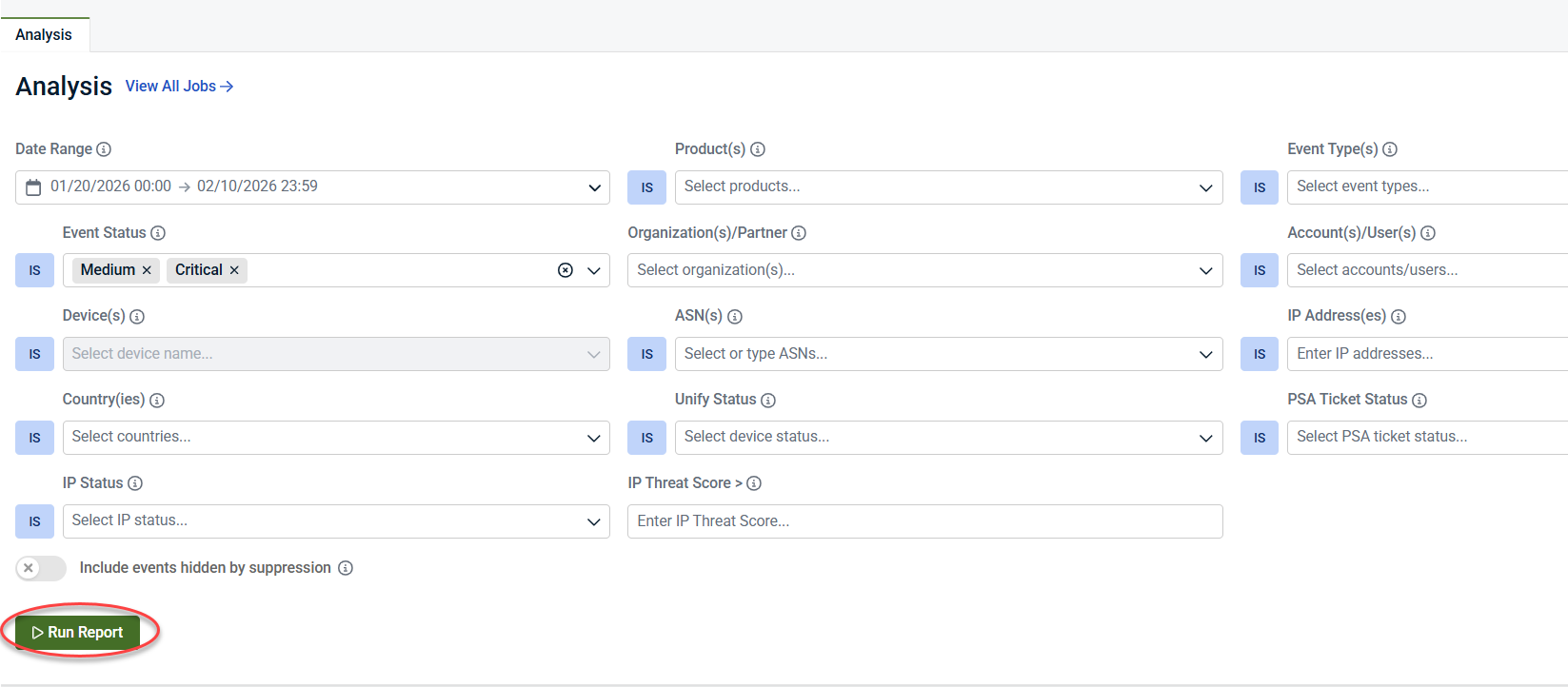Click the info icon next to Product(s)

758,149
